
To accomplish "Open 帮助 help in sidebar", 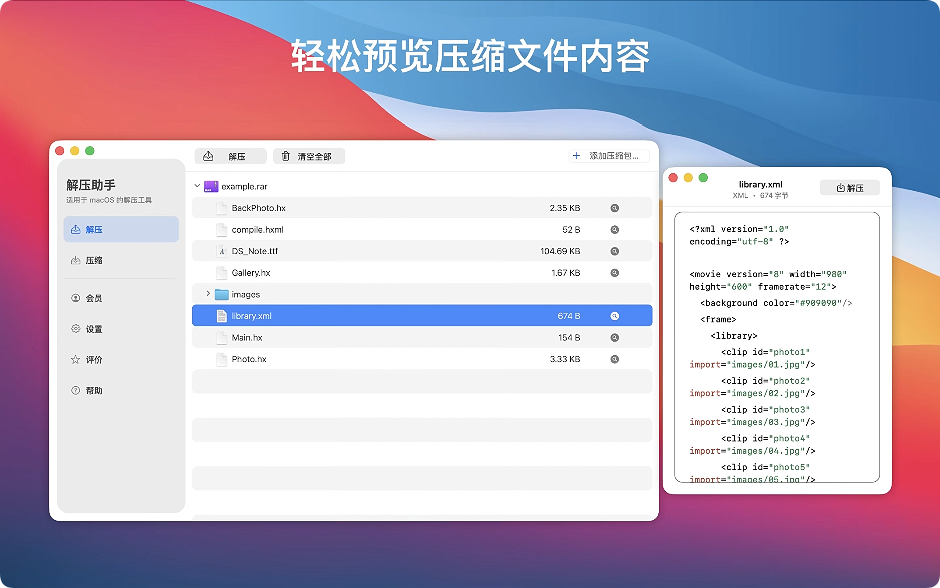I will point(121,390).
